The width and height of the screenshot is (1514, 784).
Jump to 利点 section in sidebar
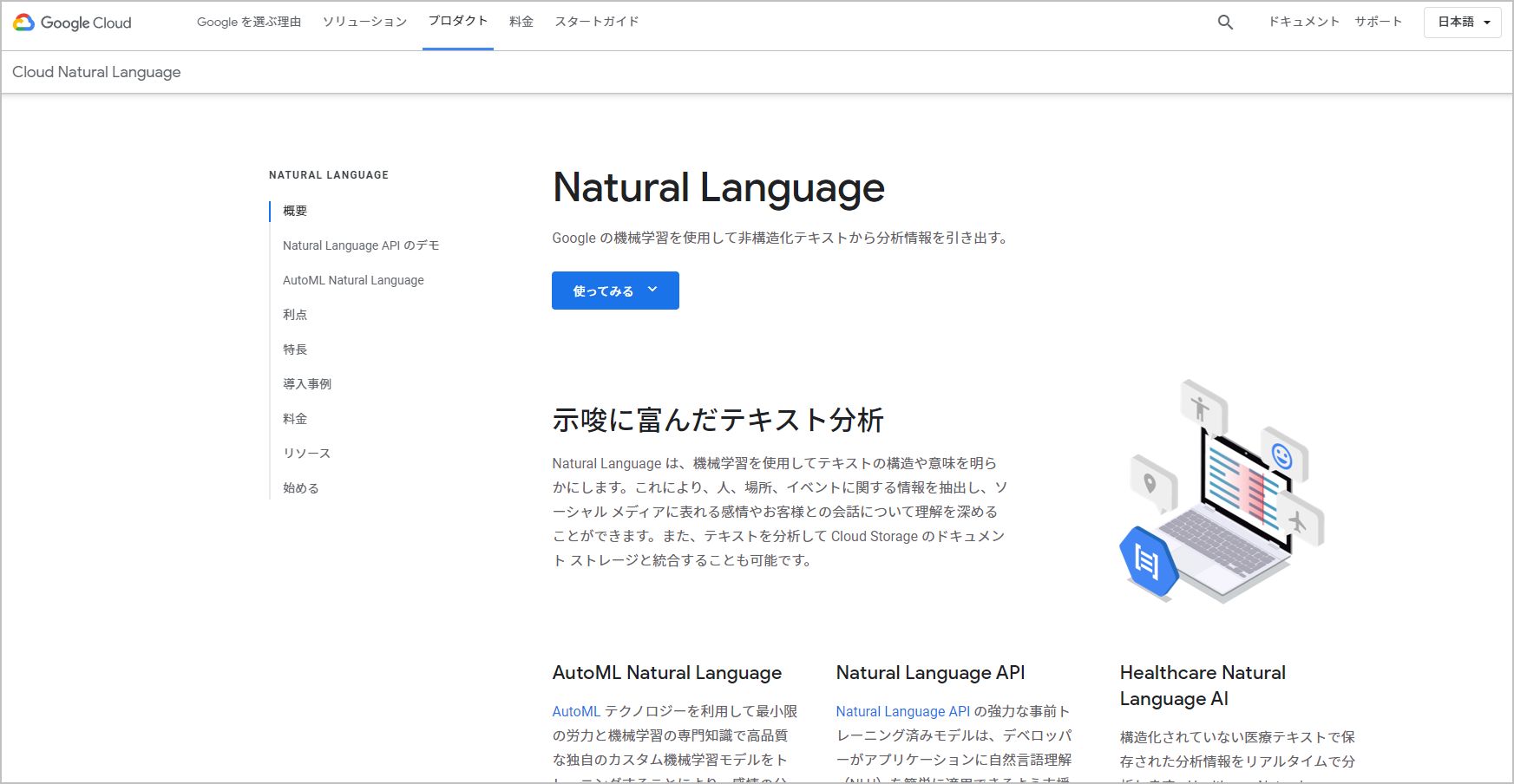click(x=295, y=315)
